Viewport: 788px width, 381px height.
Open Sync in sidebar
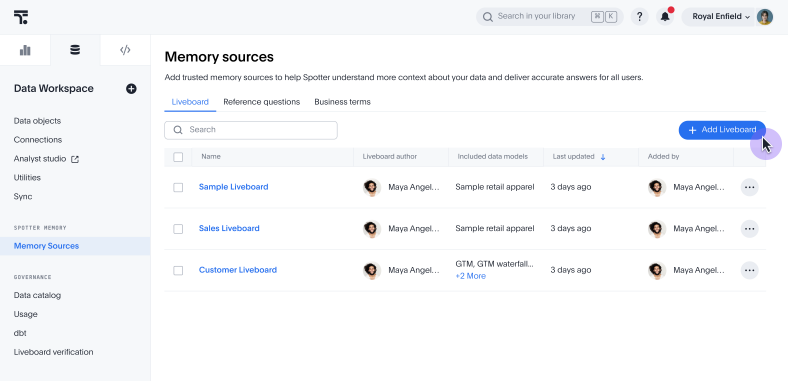(23, 197)
